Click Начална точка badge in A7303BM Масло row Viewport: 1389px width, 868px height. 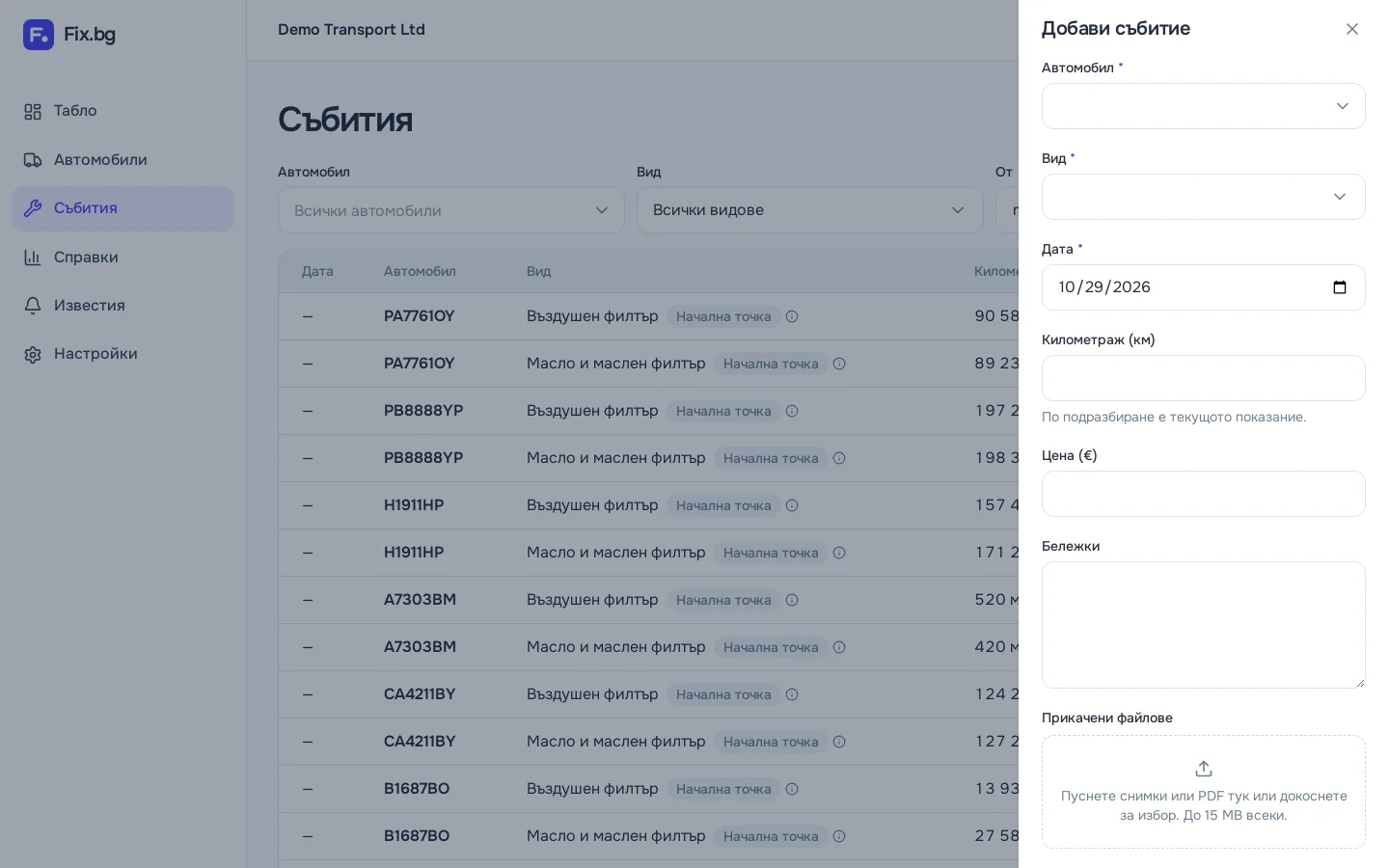pyautogui.click(x=771, y=647)
